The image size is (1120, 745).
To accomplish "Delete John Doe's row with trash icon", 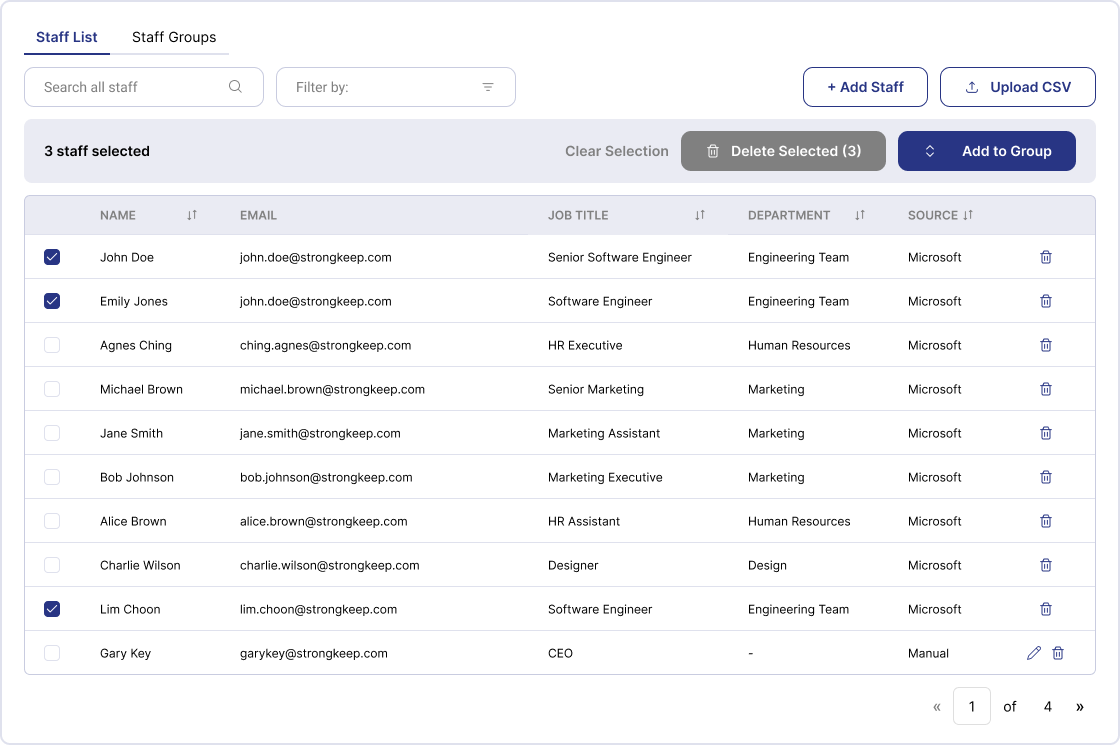I will click(1046, 257).
